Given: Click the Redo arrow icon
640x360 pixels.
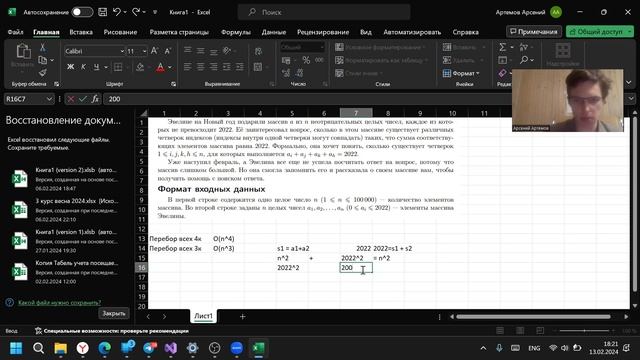Looking at the screenshot, I should click(x=136, y=12).
